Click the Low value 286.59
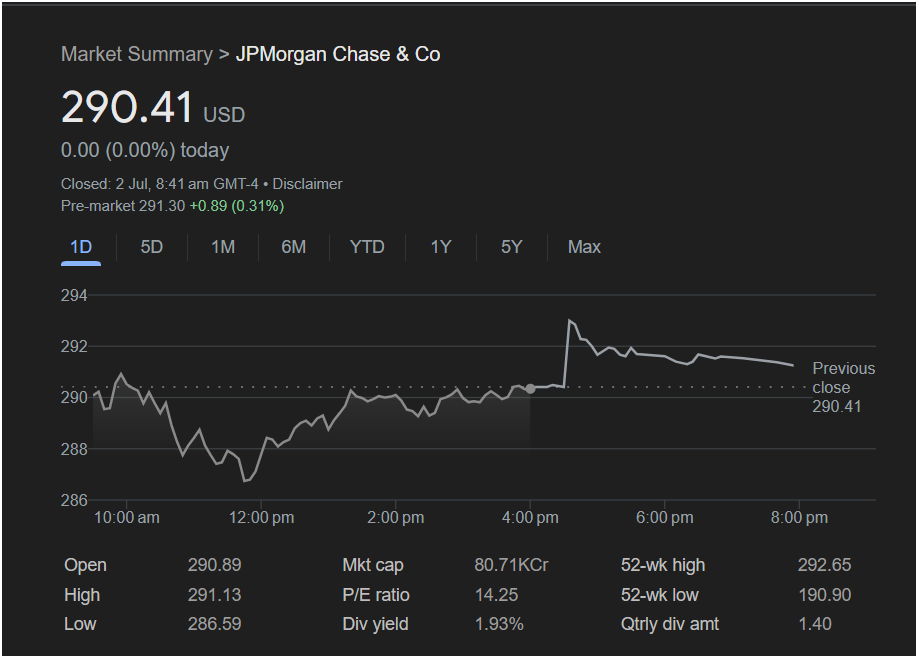 click(x=215, y=624)
